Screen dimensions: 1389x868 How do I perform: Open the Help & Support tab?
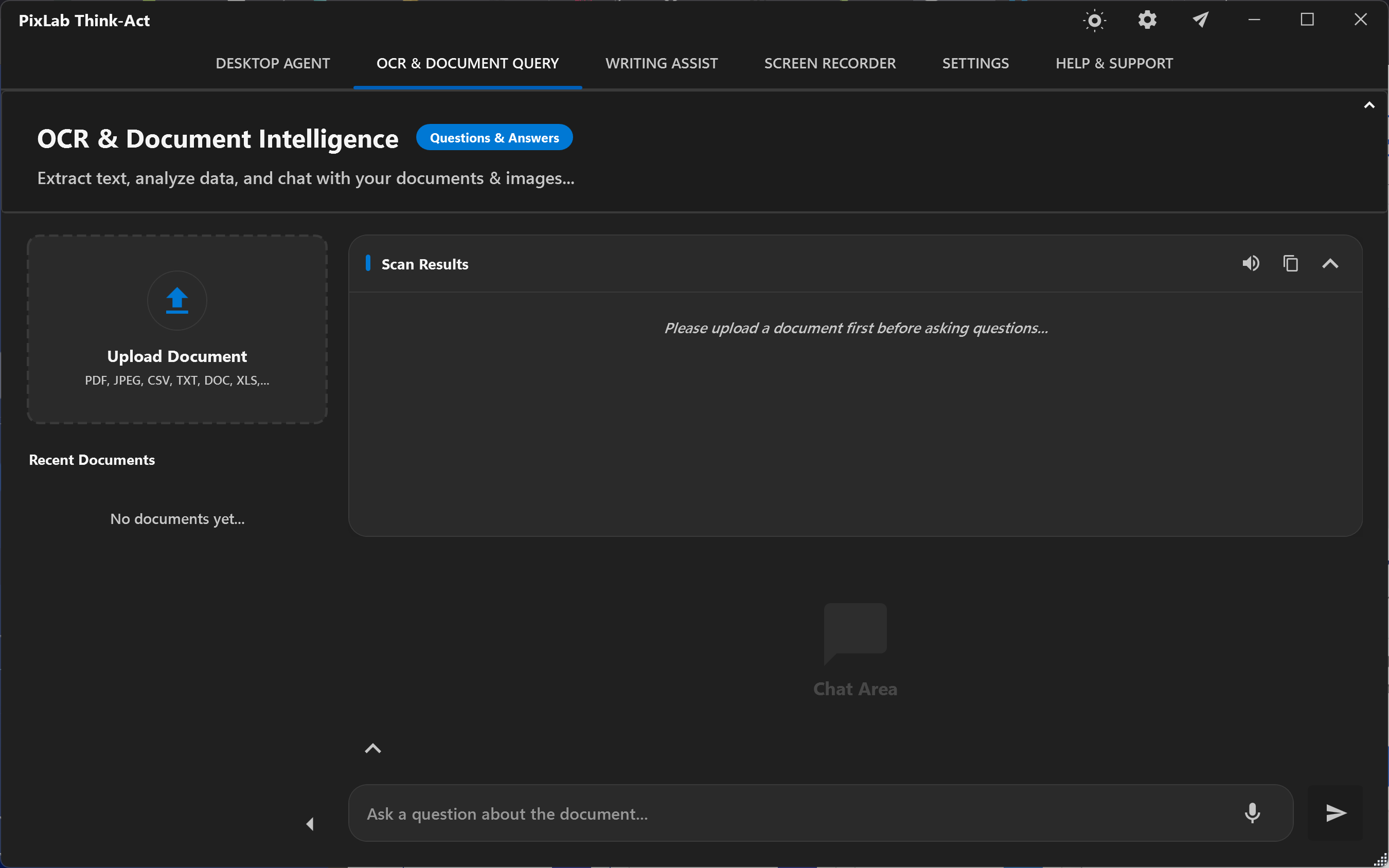(x=1114, y=63)
